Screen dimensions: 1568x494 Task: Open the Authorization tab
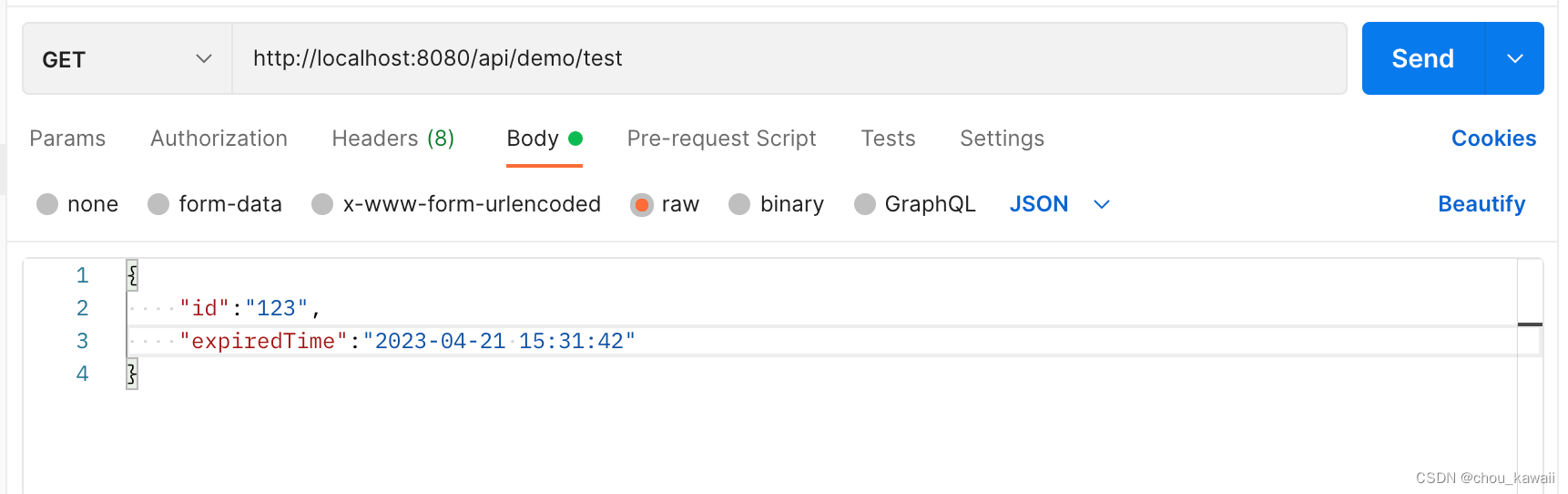tap(219, 139)
